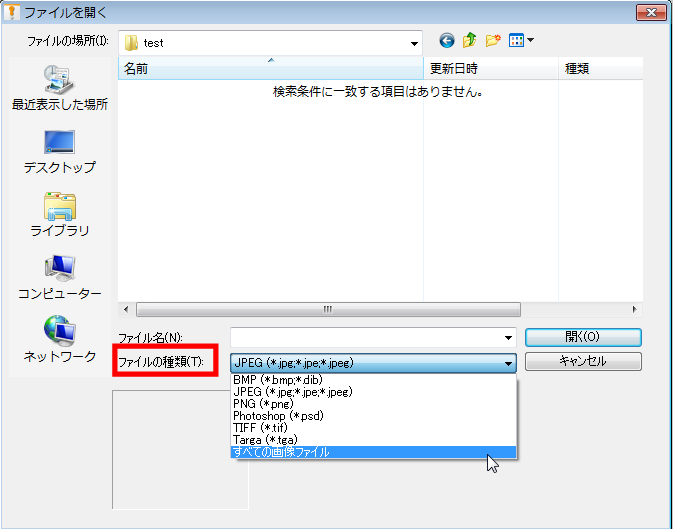This screenshot has height=529, width=673.
Task: Click the 開く(O) button
Action: click(583, 337)
